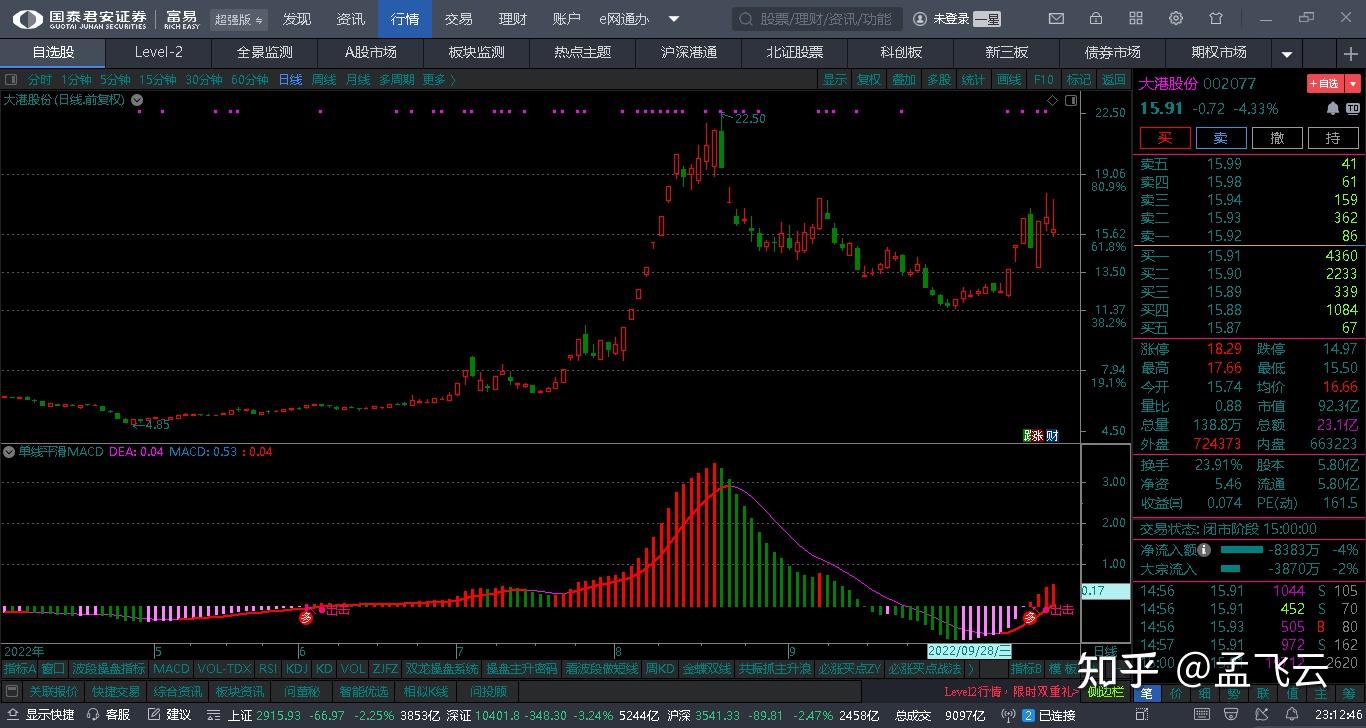
Task: Toggle the 标记 mark option
Action: pyautogui.click(x=1078, y=80)
